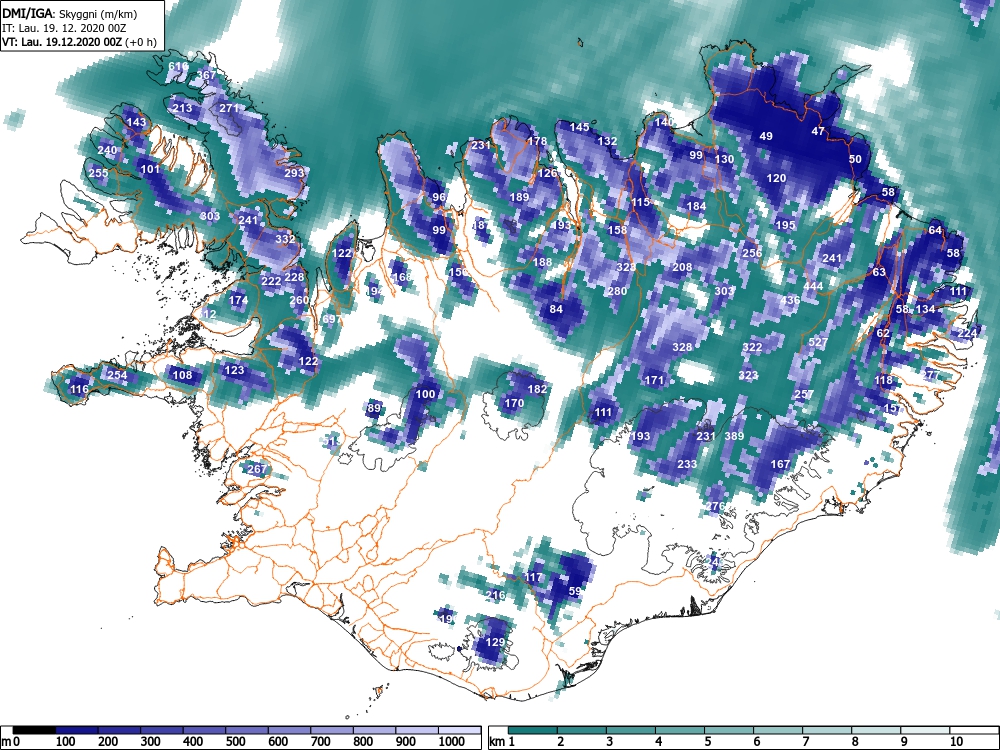Screen dimensions: 1000x750
Task: Click the visibility value 332 on the map
Action: 286,239
